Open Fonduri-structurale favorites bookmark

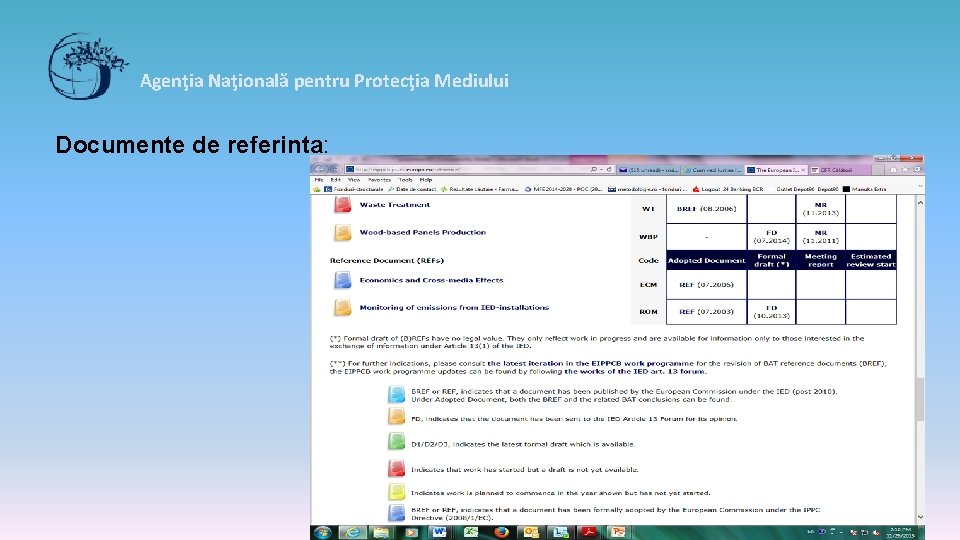pos(354,189)
